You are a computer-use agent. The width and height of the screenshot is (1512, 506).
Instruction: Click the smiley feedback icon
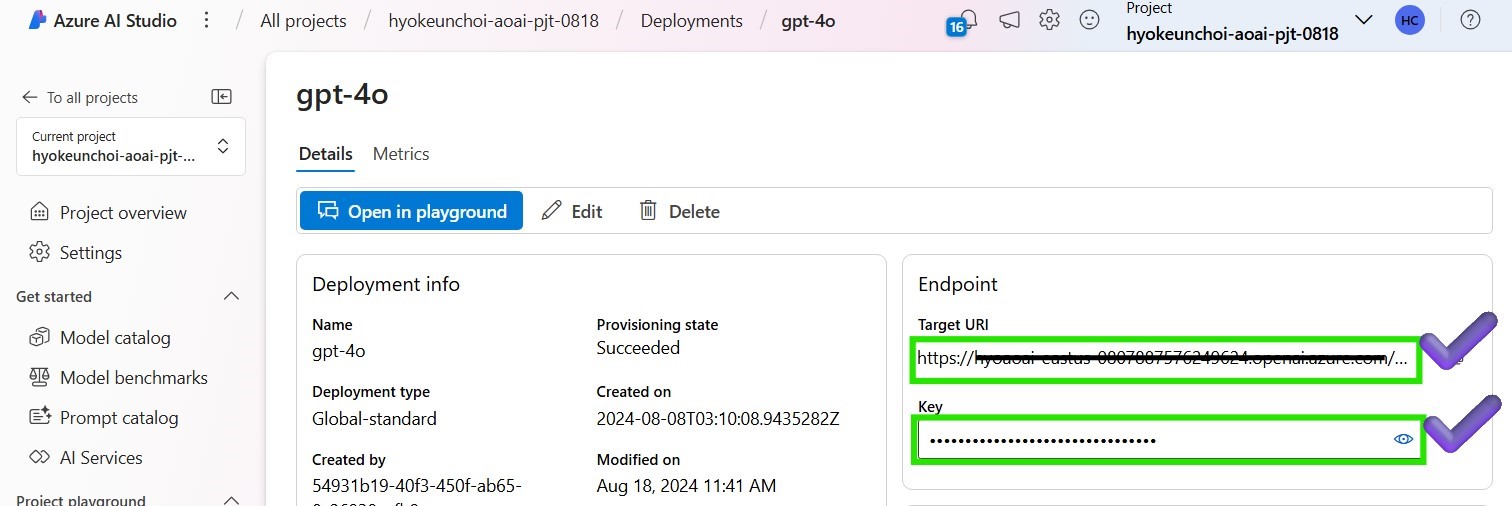(x=1090, y=20)
